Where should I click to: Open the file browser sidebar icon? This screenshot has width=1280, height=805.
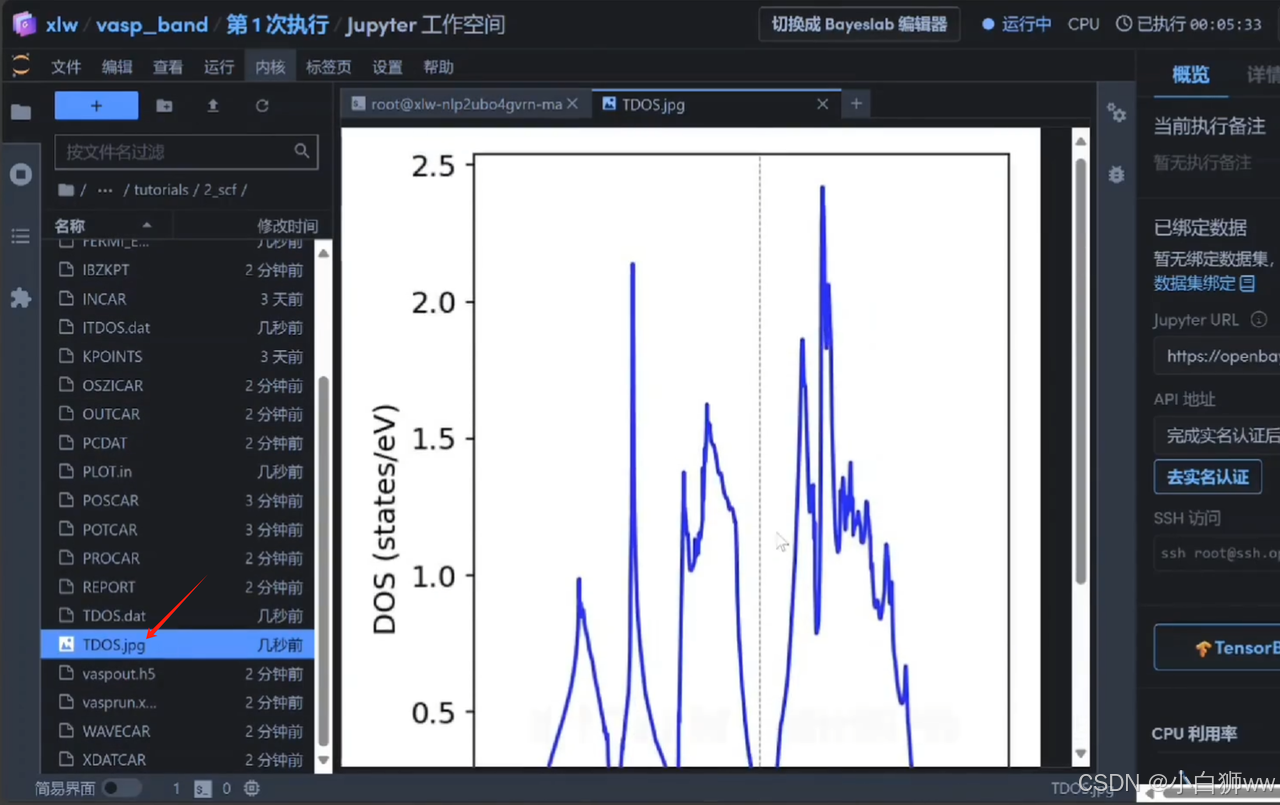21,112
